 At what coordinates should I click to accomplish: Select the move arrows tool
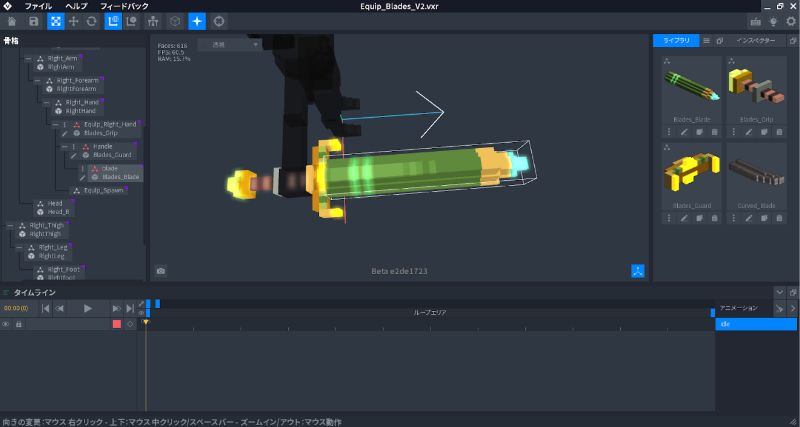pyautogui.click(x=73, y=21)
